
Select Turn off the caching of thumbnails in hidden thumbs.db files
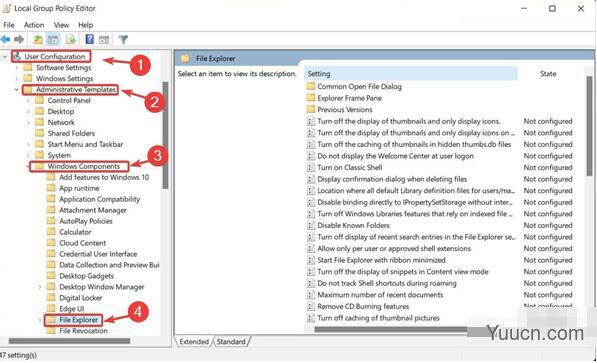coord(414,144)
